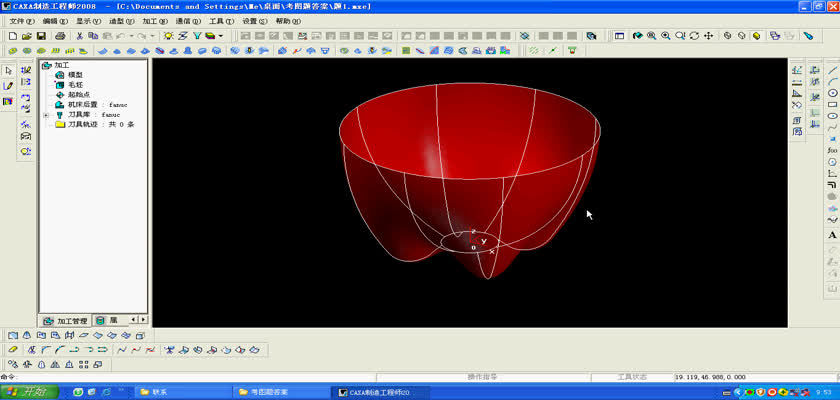Open the layer color dropdown arrow
This screenshot has width=840, height=400.
coord(221,36)
